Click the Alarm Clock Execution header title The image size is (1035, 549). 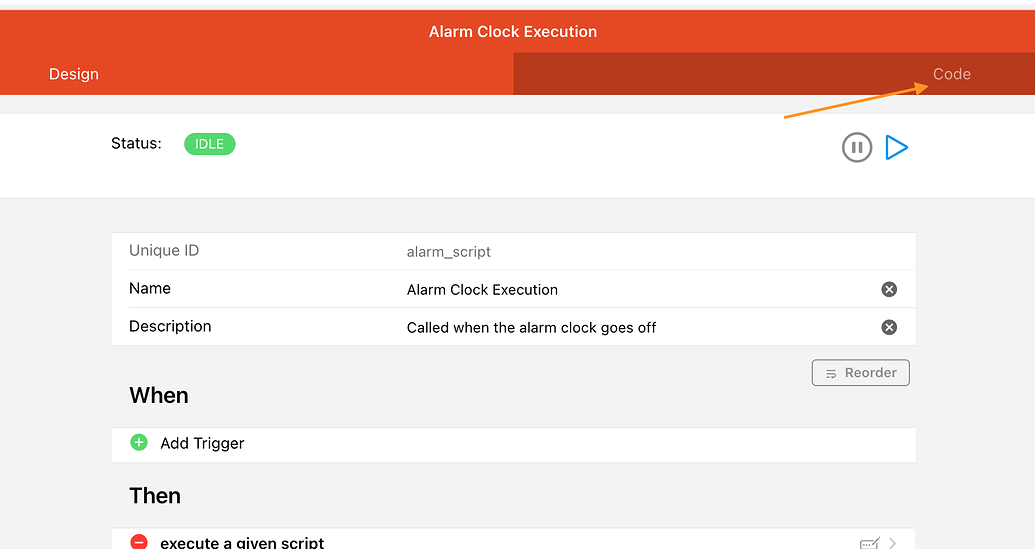pyautogui.click(x=513, y=32)
